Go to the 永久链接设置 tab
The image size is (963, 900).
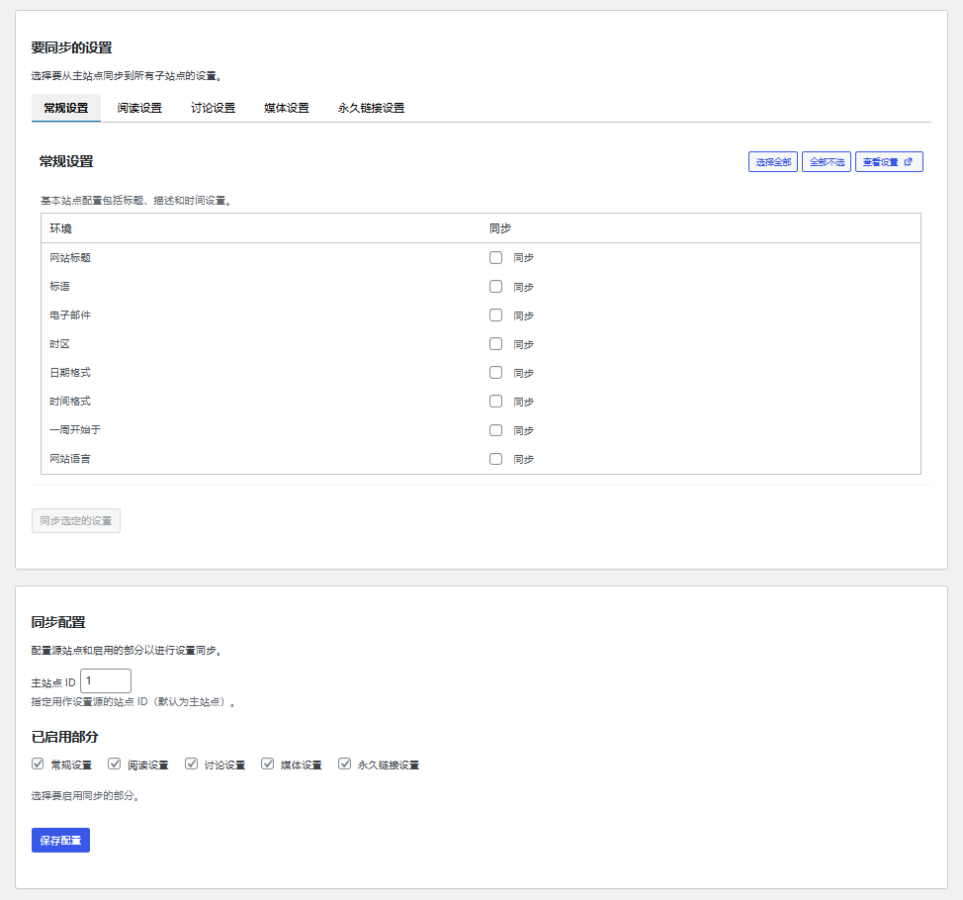tap(371, 108)
